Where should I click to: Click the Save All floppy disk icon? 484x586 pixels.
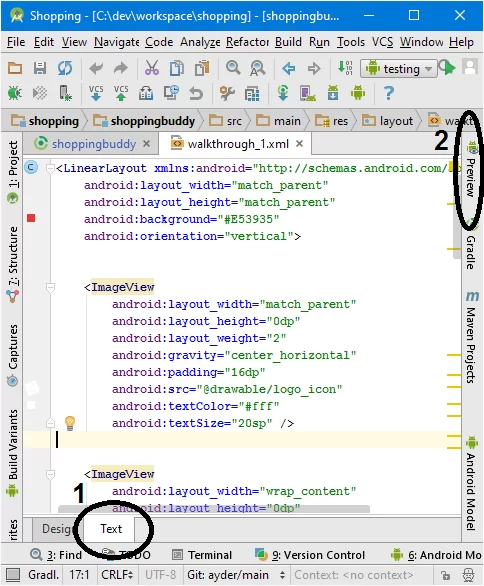(x=40, y=68)
